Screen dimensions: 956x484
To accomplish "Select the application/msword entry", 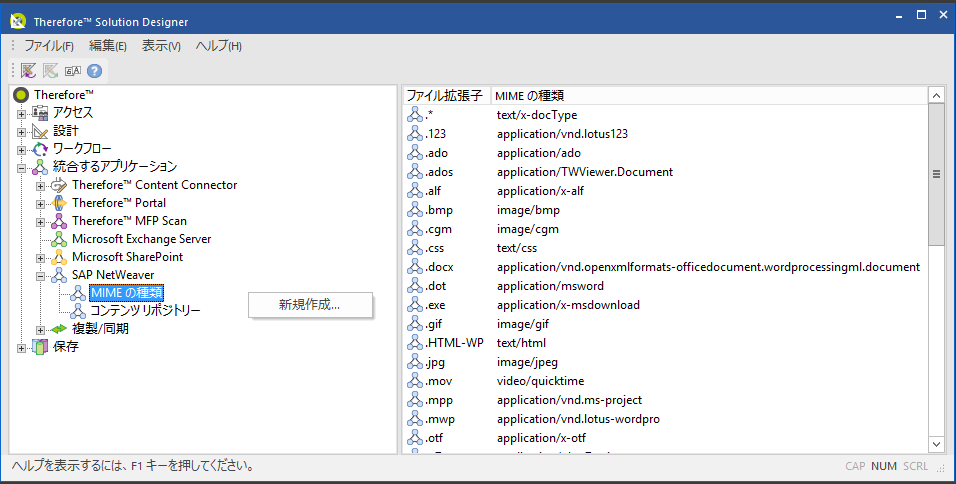I will pos(550,286).
